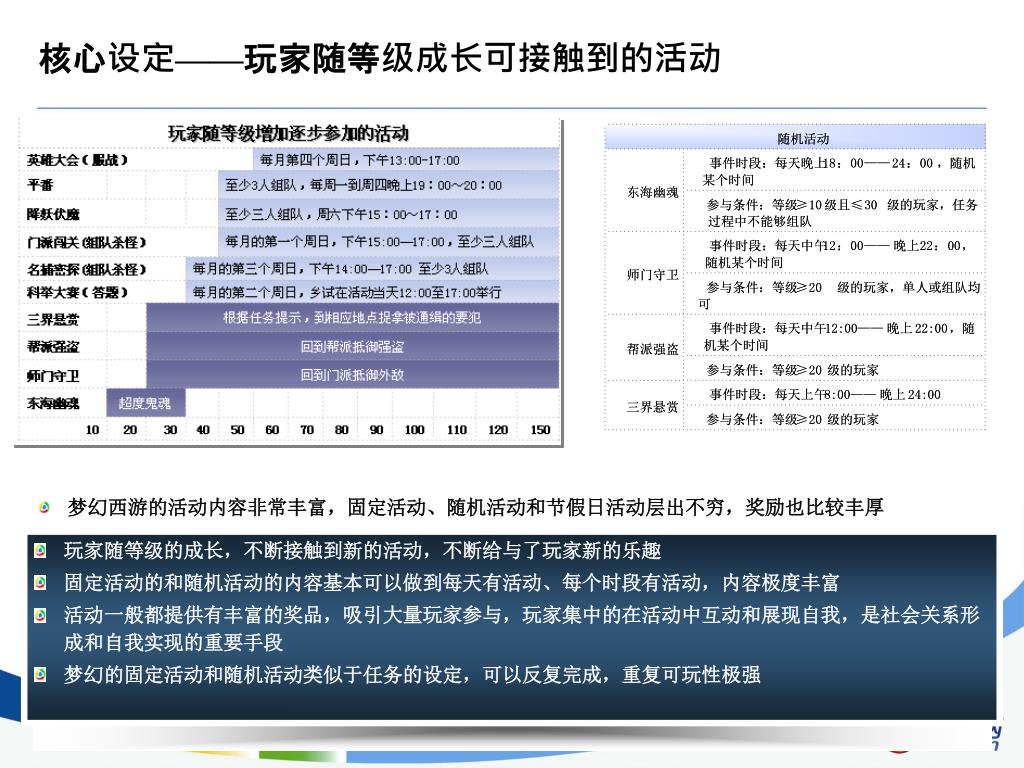The height and width of the screenshot is (768, 1024).
Task: Select bar 至少3人组队，每周一到周四晚上19:00~20:00
Action: click(x=389, y=185)
